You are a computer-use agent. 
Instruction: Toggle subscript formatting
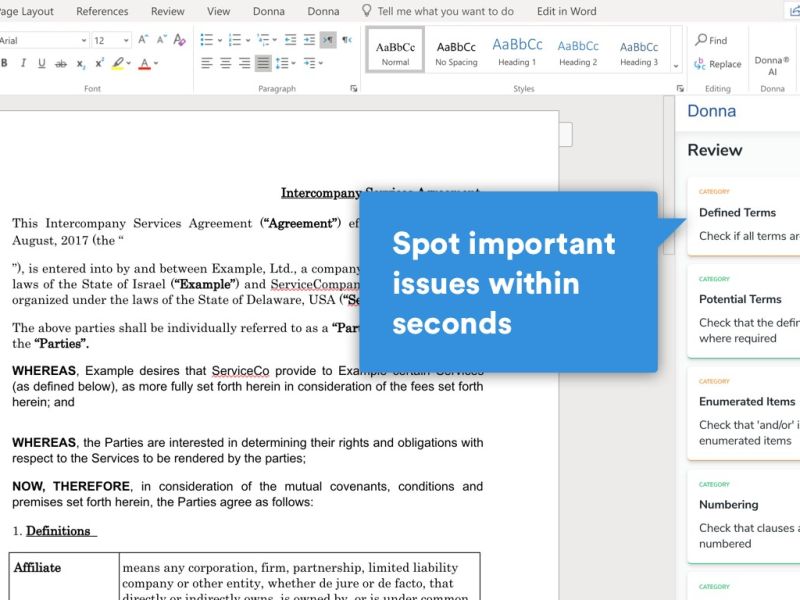pos(80,63)
